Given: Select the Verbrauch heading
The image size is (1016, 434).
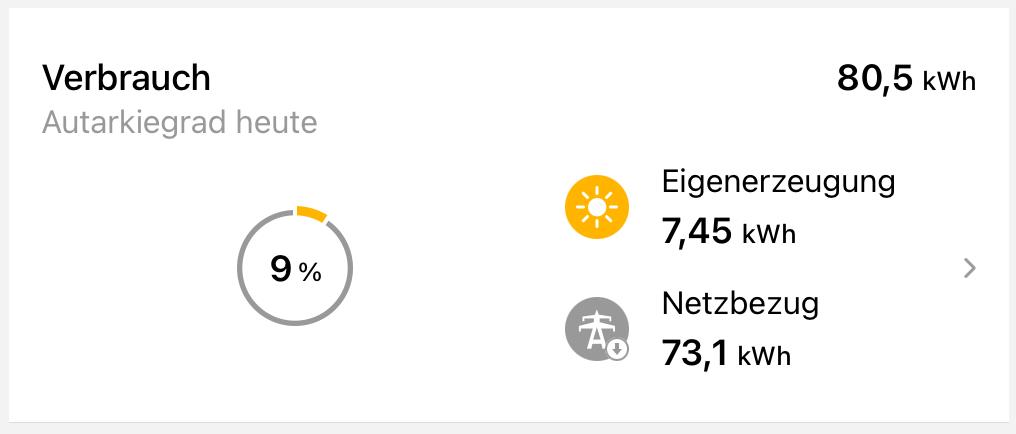Looking at the screenshot, I should pos(126,78).
